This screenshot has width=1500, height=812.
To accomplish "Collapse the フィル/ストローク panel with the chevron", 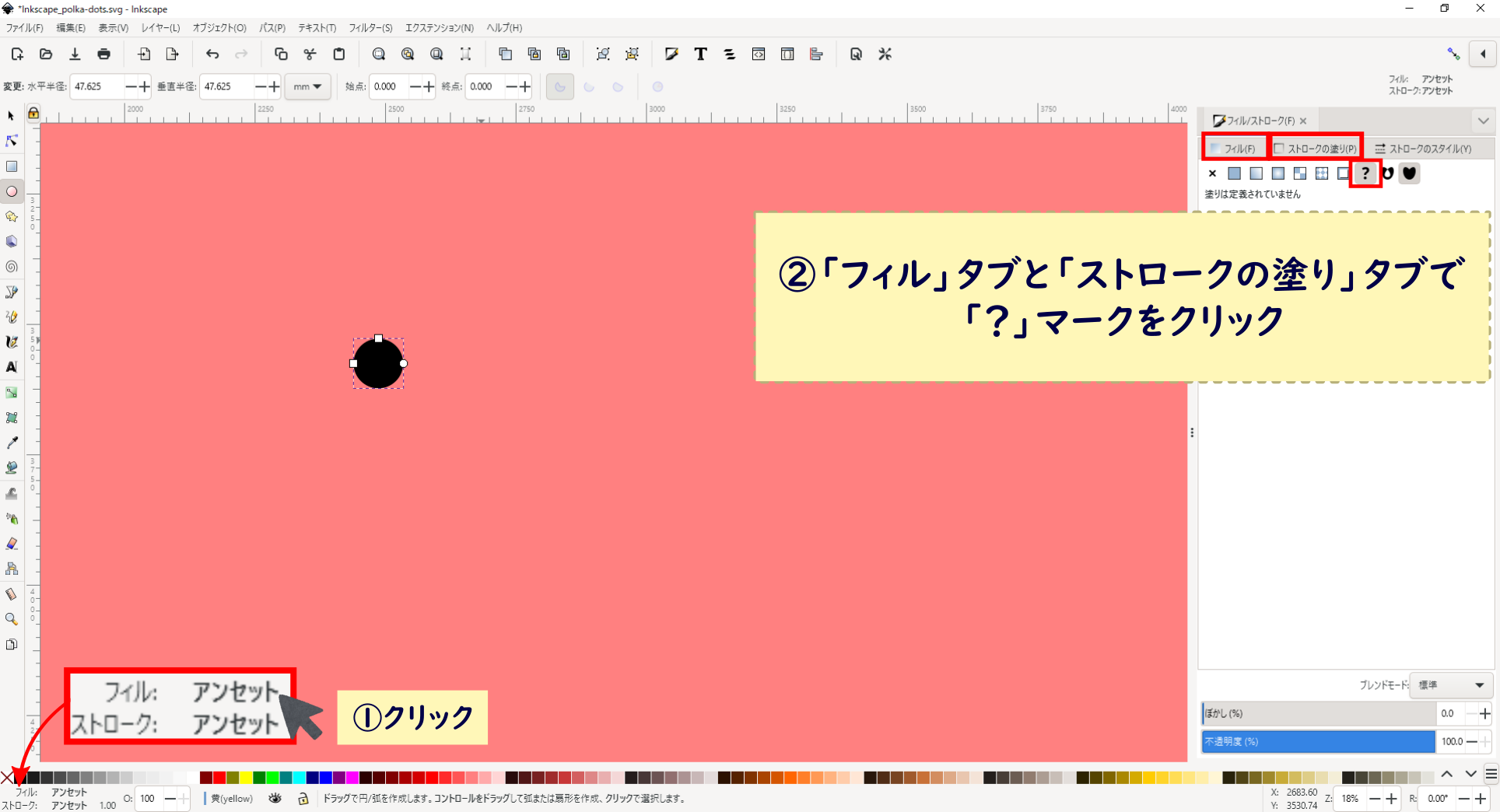I will [x=1483, y=121].
